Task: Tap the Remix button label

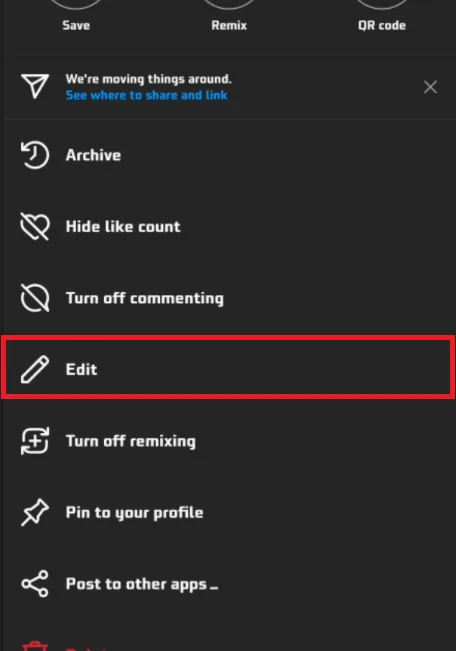Action: (229, 25)
